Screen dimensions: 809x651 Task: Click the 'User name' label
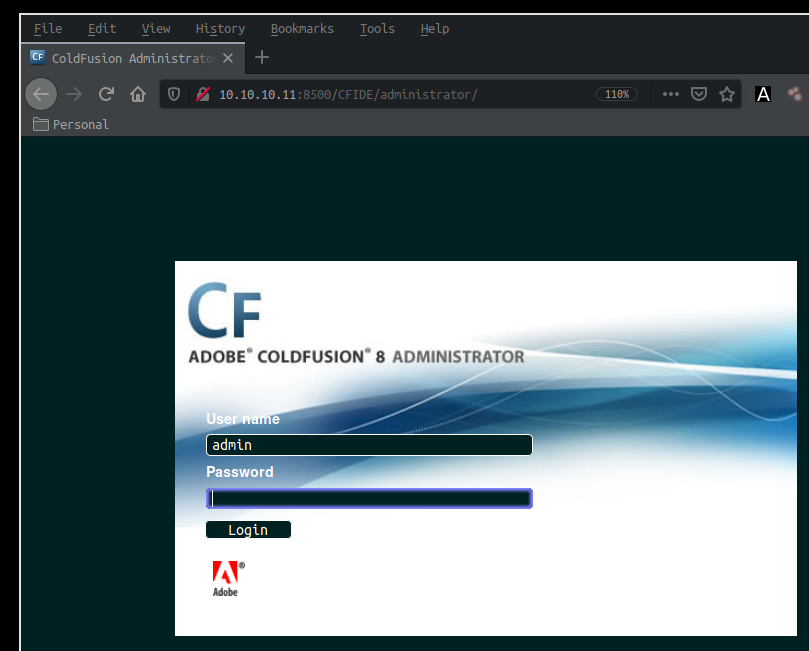click(x=243, y=419)
